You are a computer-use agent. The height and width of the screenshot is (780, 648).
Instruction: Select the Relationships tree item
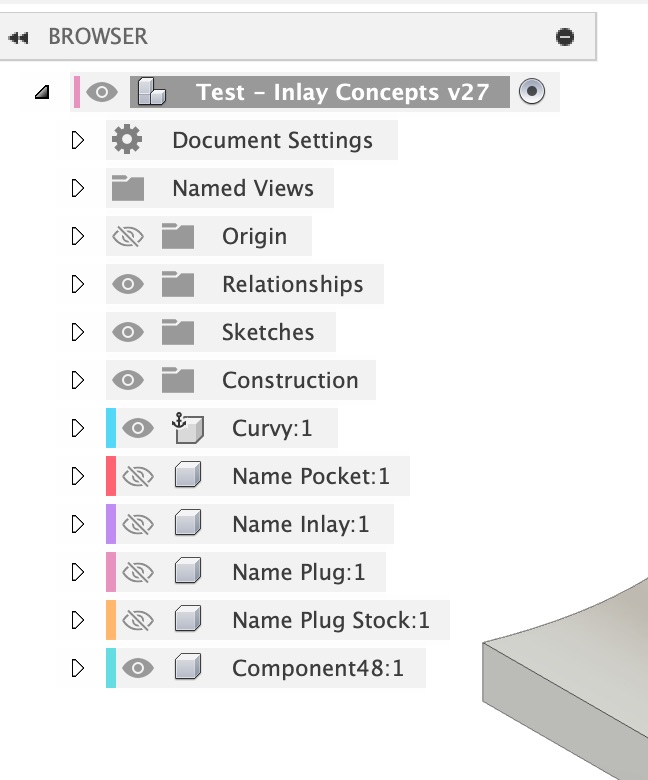pos(292,284)
